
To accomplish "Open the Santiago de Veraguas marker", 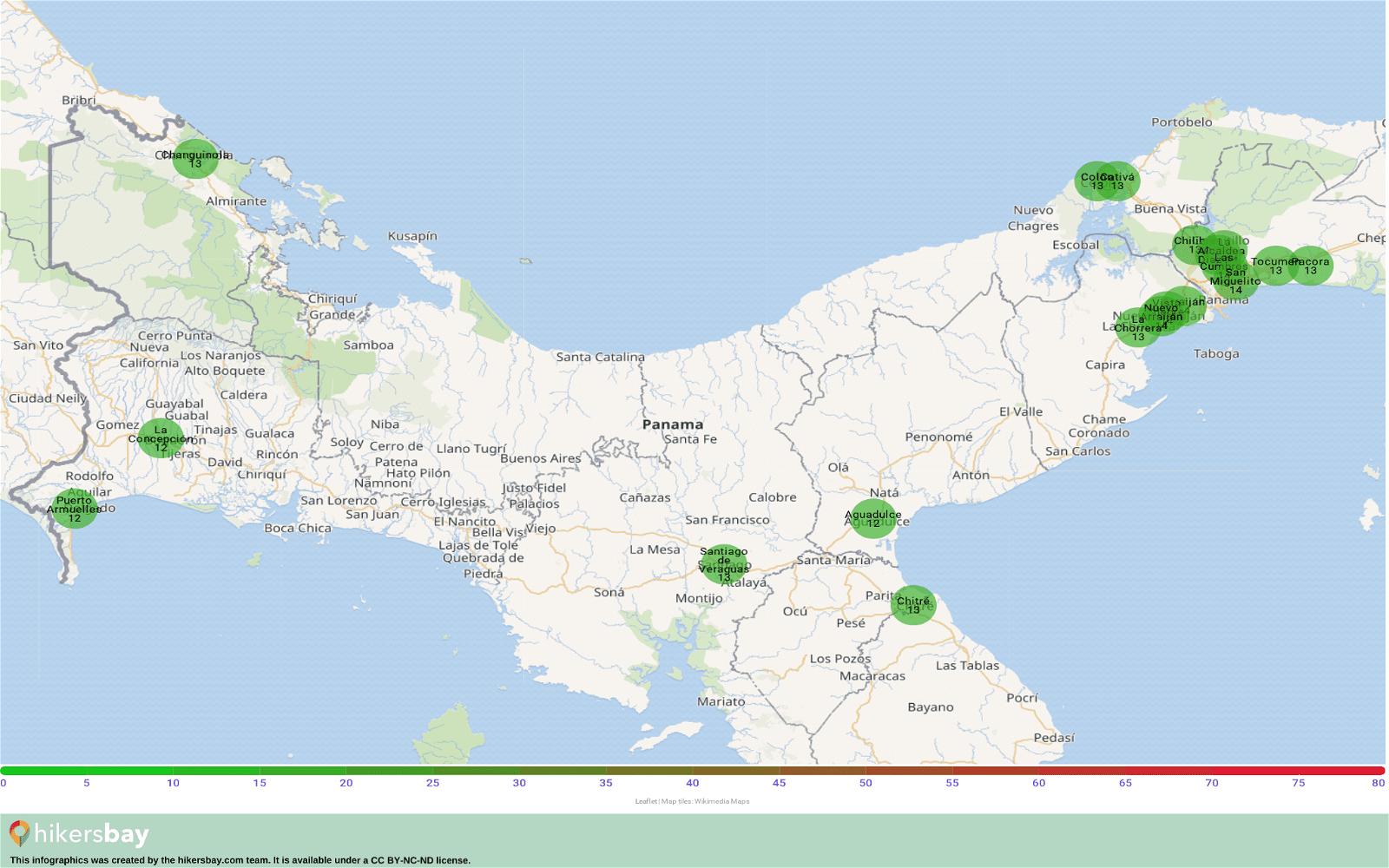I will point(723,564).
